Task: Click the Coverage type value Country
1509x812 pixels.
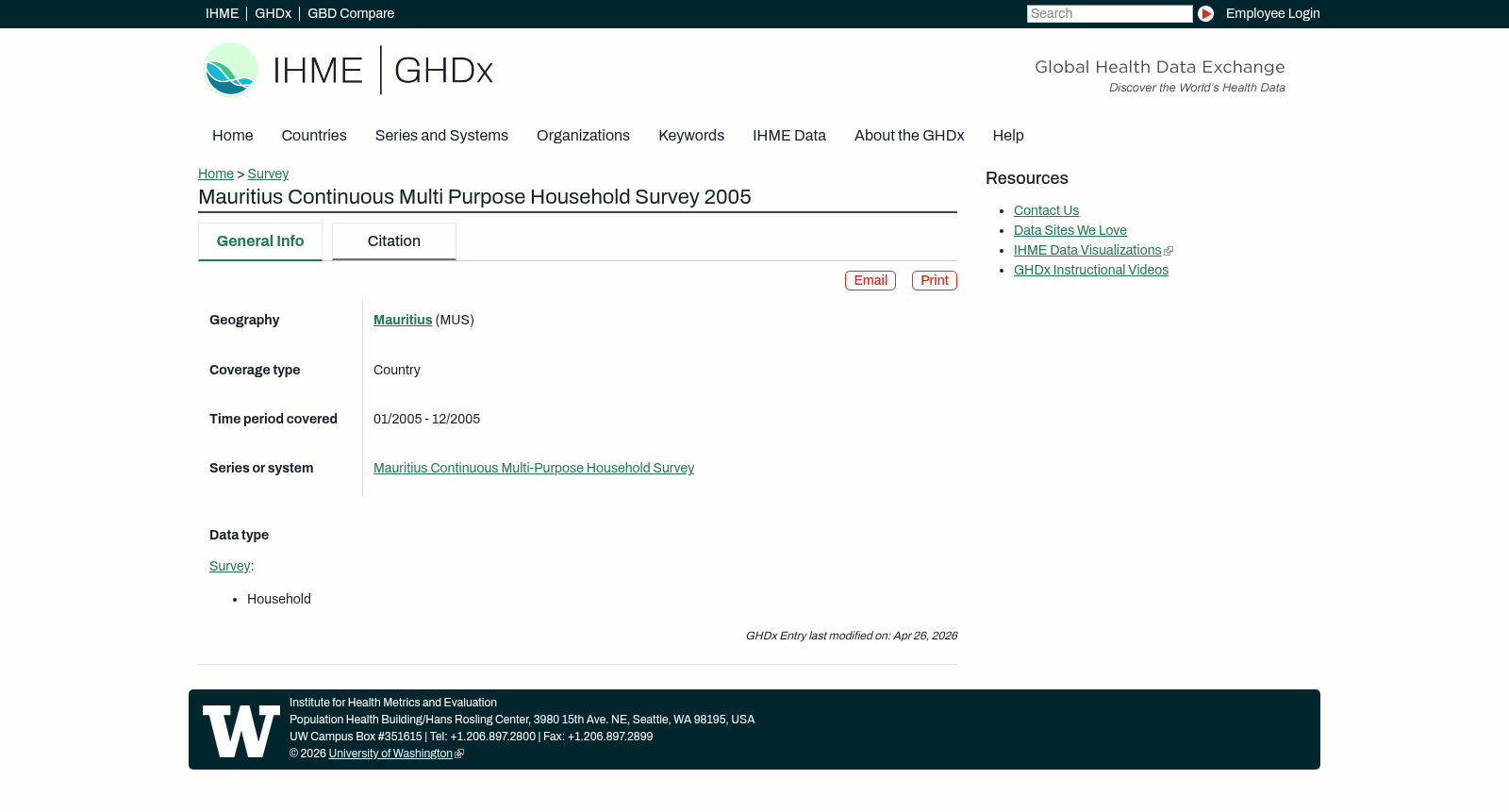Action: pos(397,371)
